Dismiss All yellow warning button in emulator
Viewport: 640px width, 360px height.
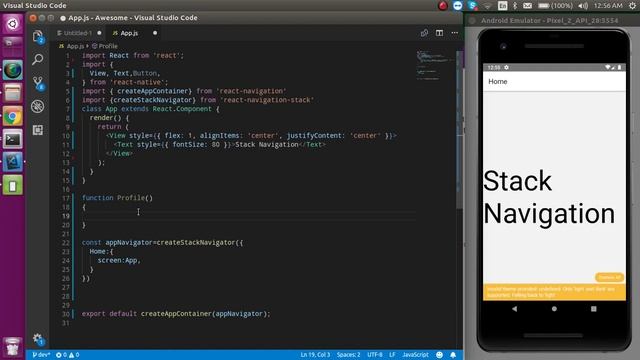pos(609,278)
